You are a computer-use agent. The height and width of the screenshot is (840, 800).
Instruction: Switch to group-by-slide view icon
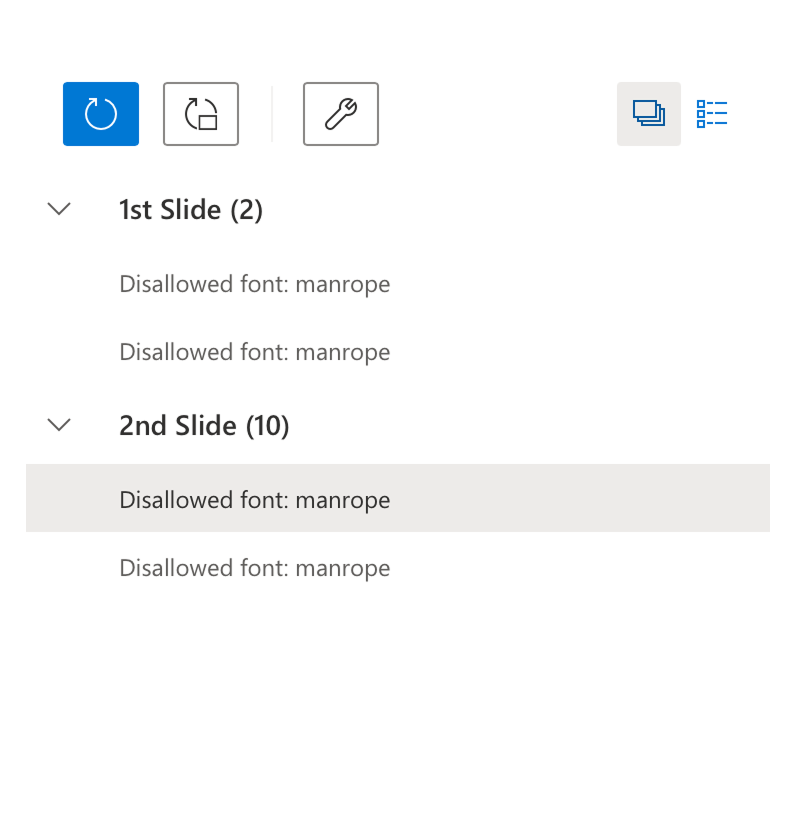click(x=649, y=114)
